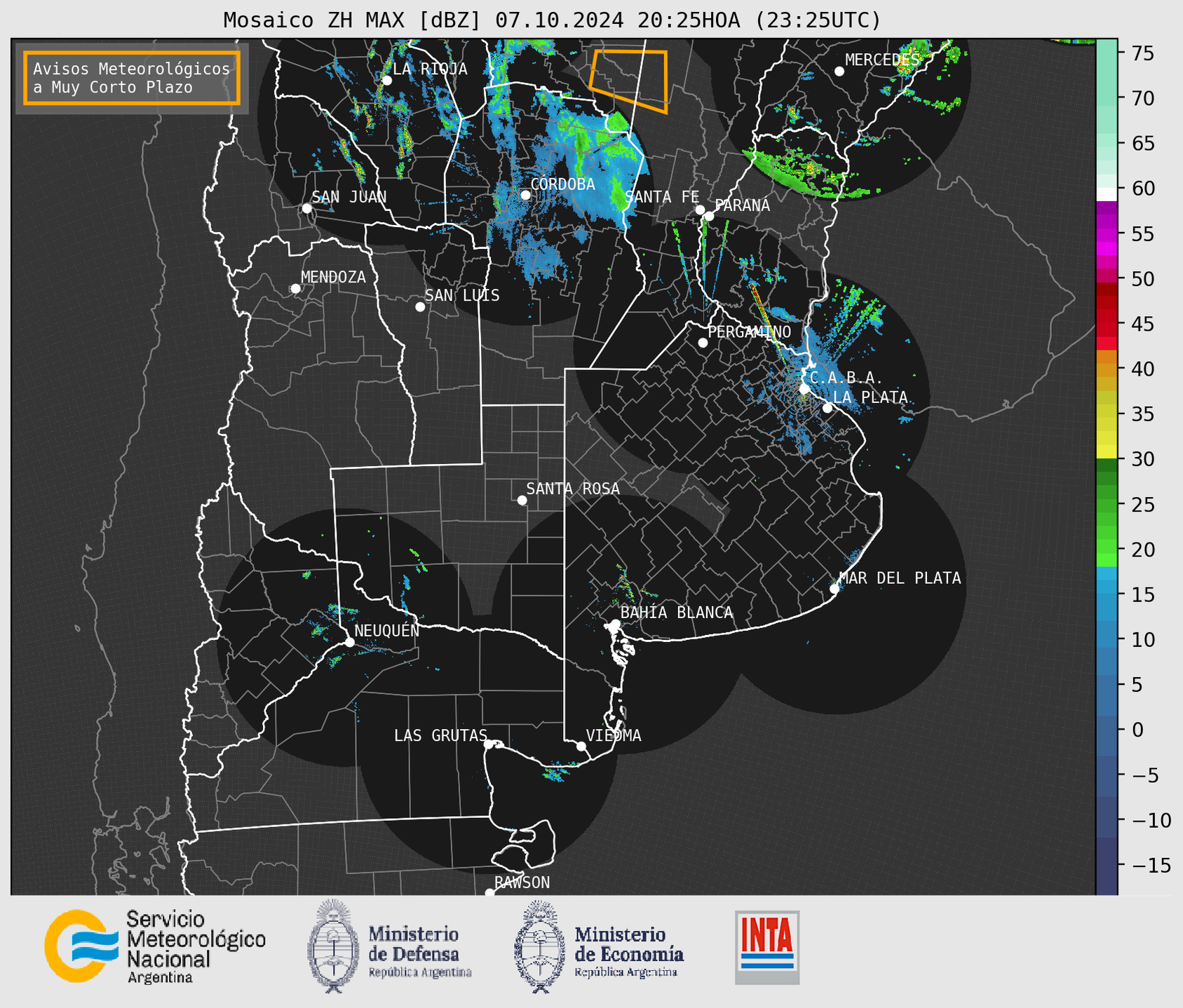
Task: Click the blue 10 dBZ color band
Action: (x=1107, y=640)
